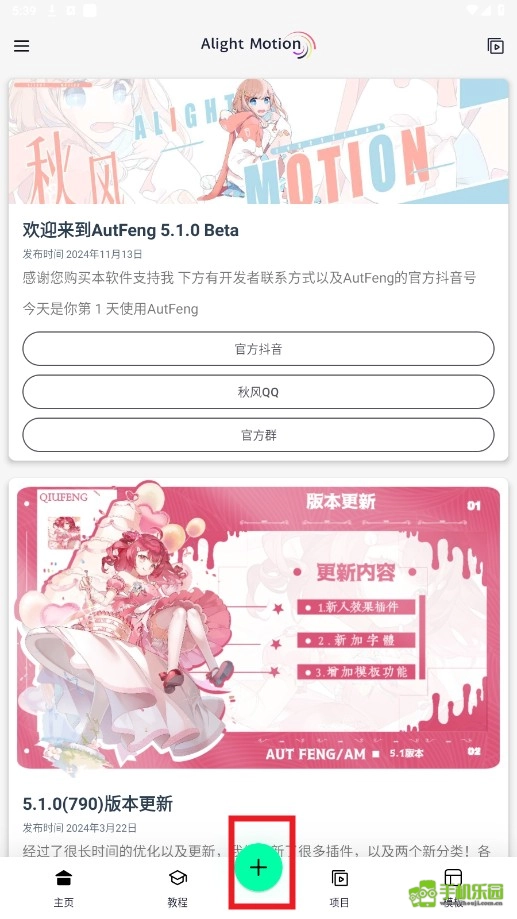
Task: Select the 主页 home tab icon
Action: tap(63, 877)
